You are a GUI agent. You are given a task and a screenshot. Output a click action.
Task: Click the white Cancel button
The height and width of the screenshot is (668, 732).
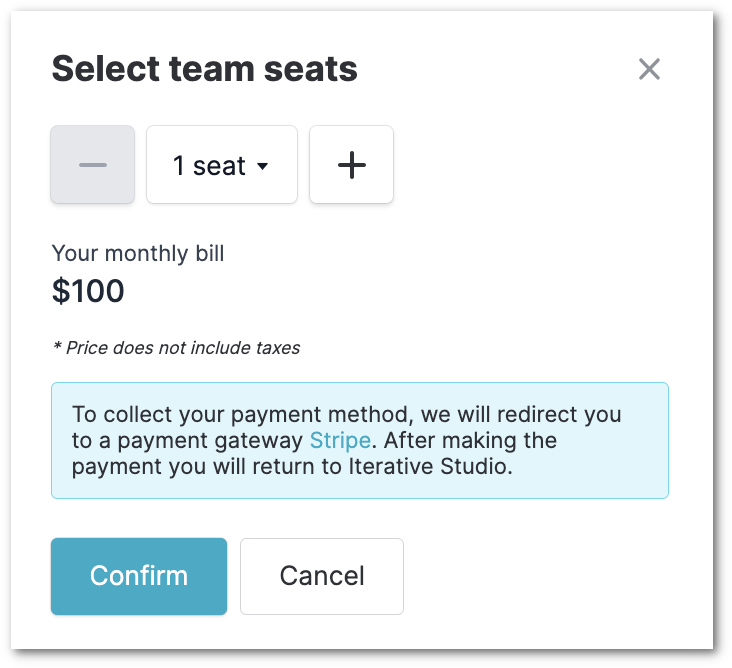(322, 576)
